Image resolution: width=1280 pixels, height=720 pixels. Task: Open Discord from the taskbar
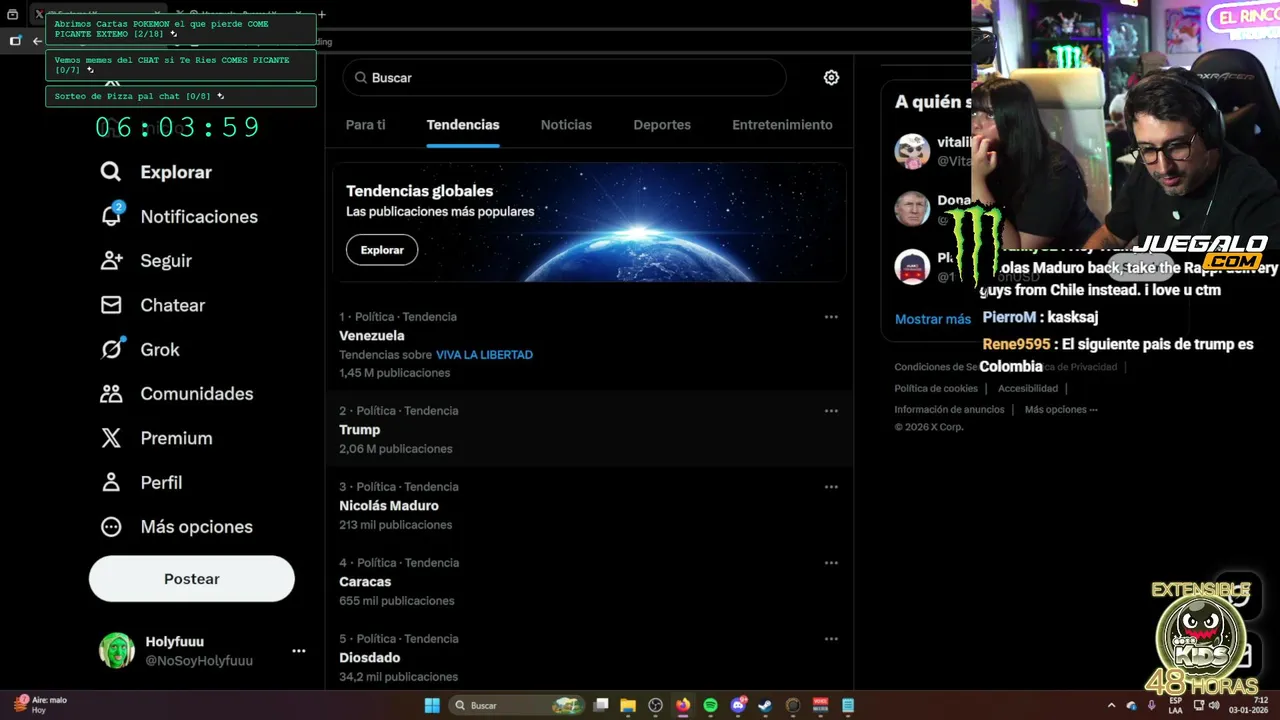pyautogui.click(x=738, y=705)
